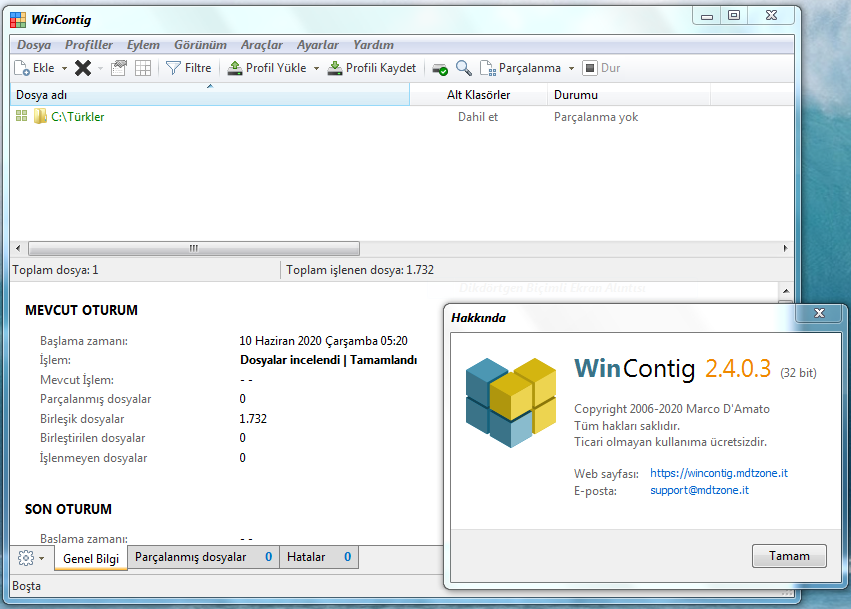Switch to the Parçalanmış dosyalar tab
Screen dimensions: 851x609
click(x=204, y=557)
